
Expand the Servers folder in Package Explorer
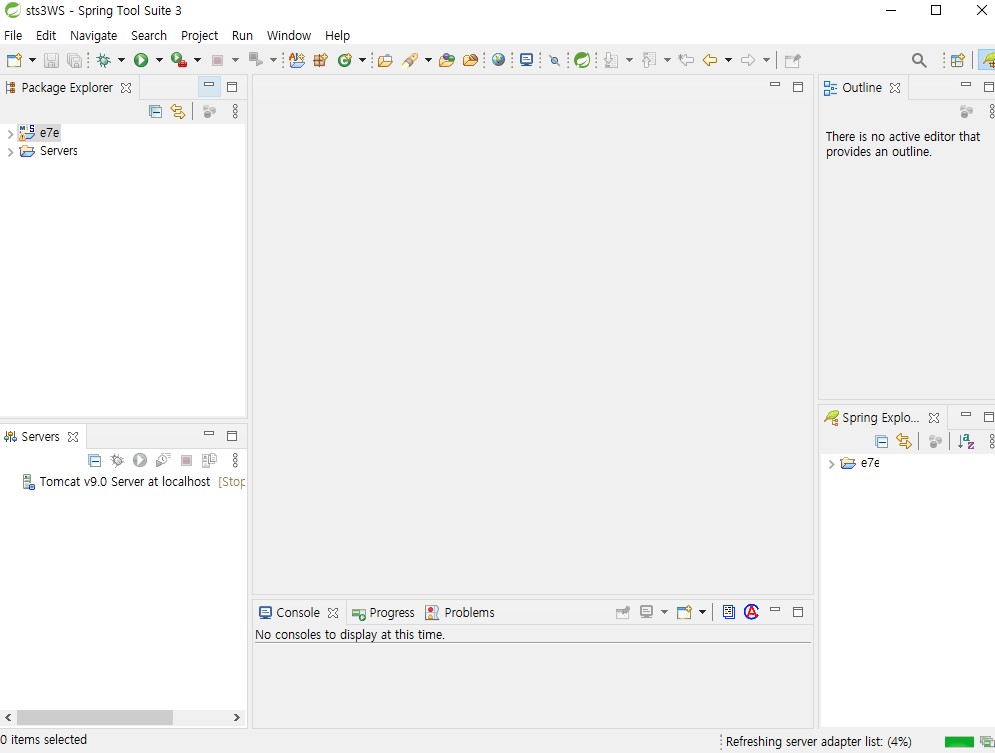pyautogui.click(x=10, y=152)
